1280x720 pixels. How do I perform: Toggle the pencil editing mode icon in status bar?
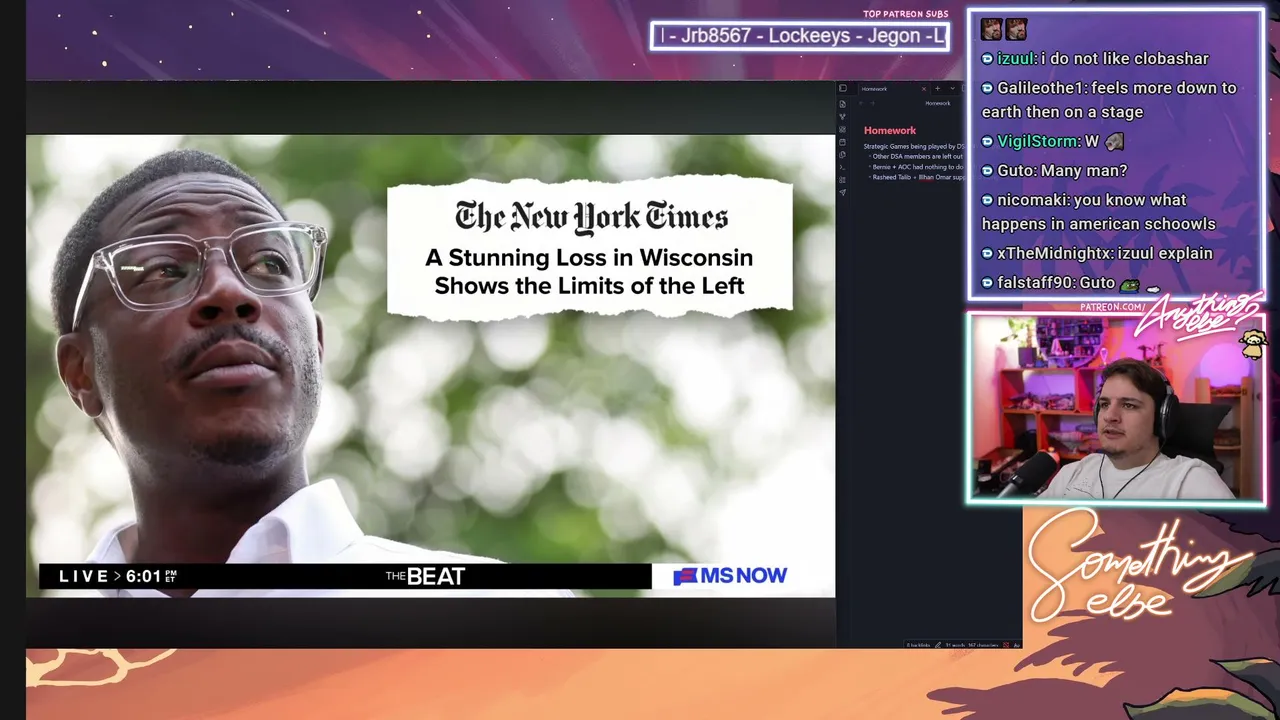tap(938, 645)
